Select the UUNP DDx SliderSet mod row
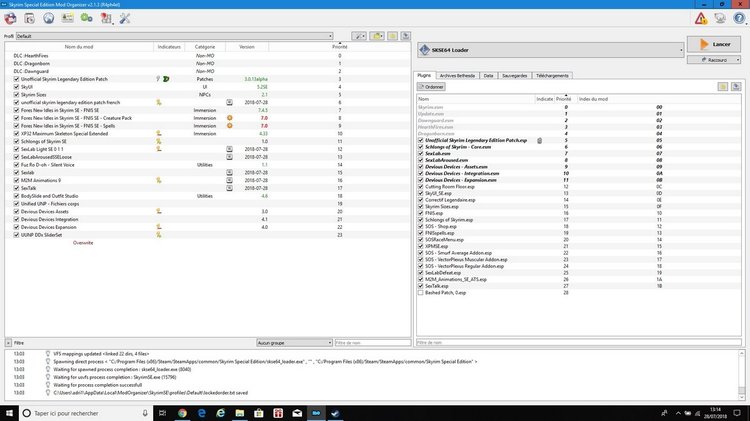Image resolution: width=750 pixels, height=421 pixels. pos(208,235)
